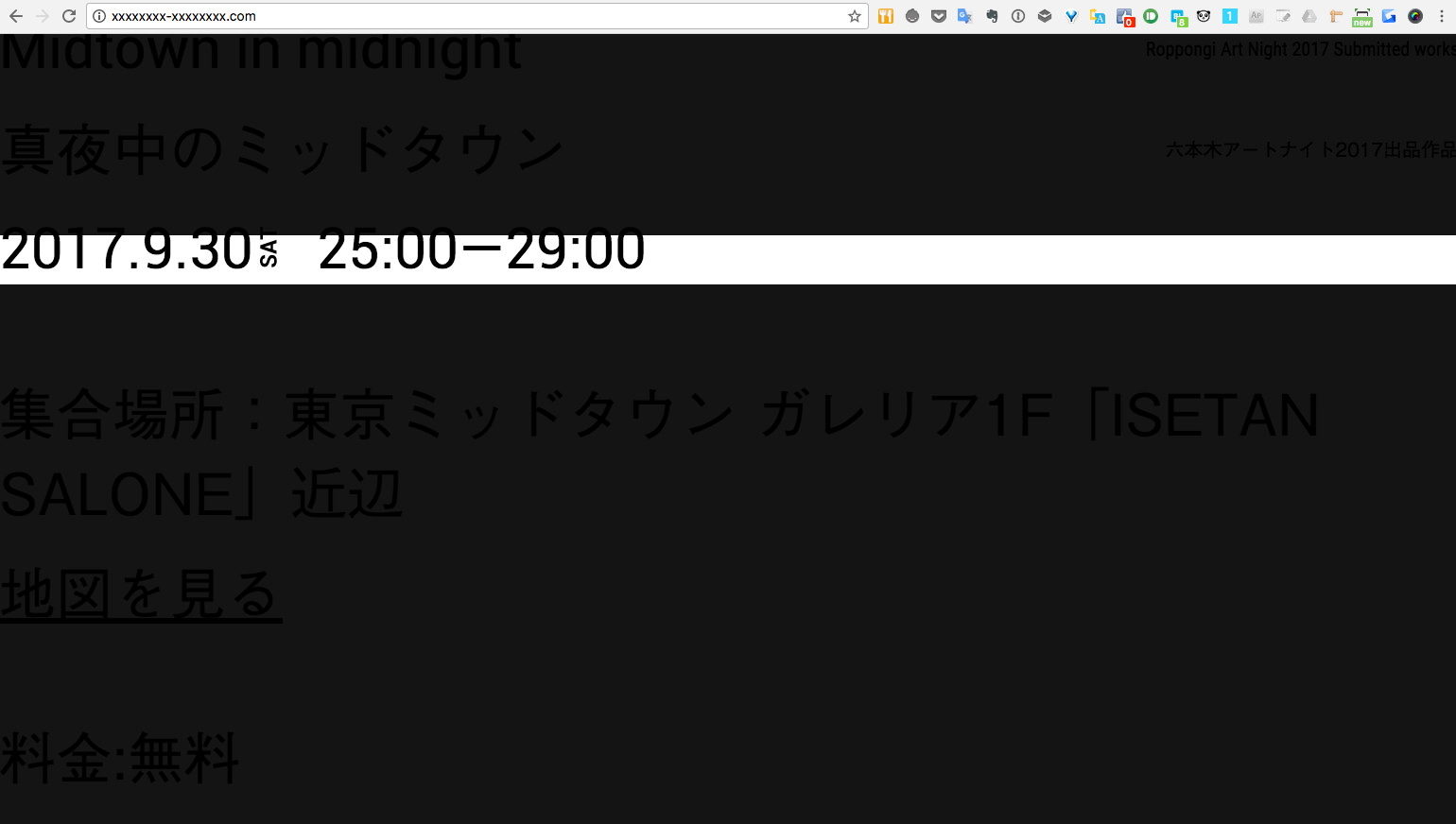The image size is (1456, 824).
Task: Focus the address bar URL field
Action: (x=473, y=16)
